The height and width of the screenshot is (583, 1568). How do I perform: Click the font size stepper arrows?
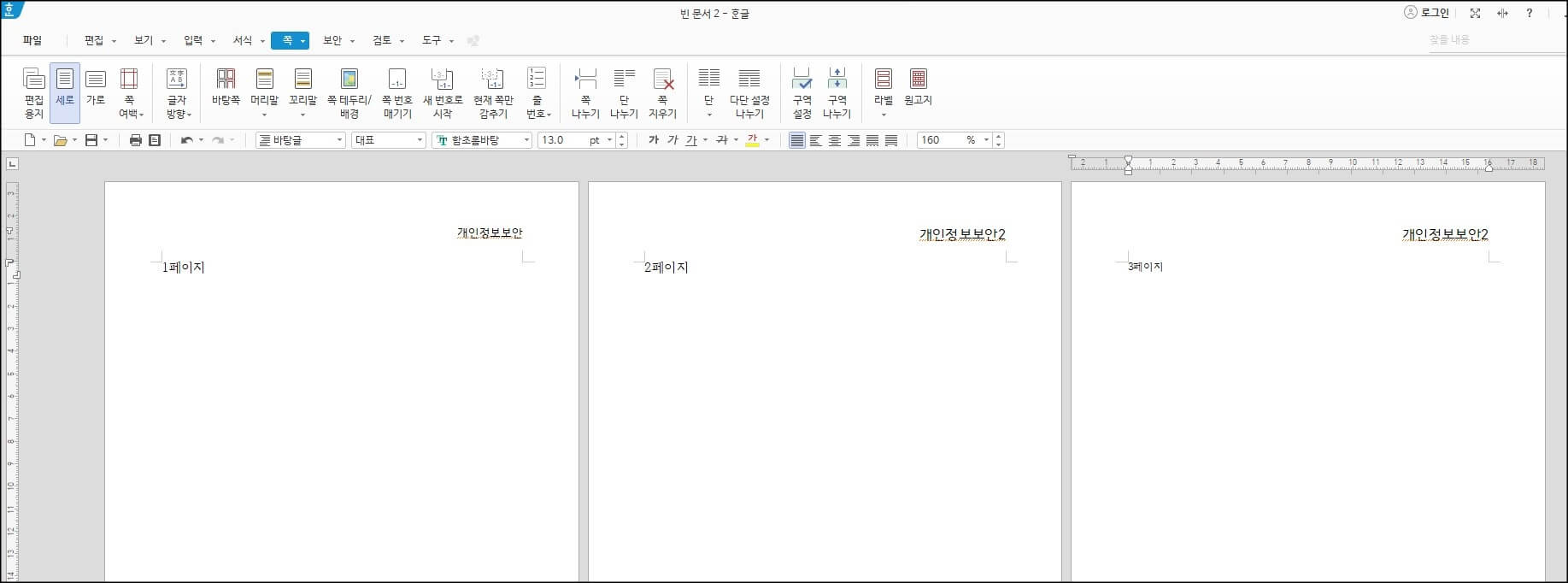pos(622,140)
